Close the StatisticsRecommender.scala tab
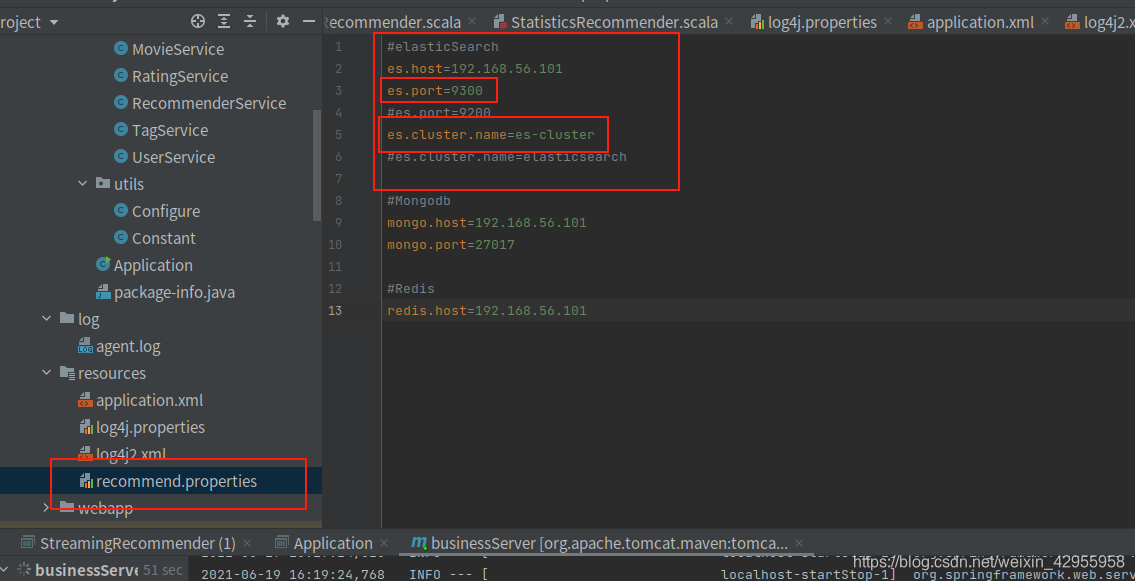This screenshot has height=581, width=1135. (x=729, y=22)
